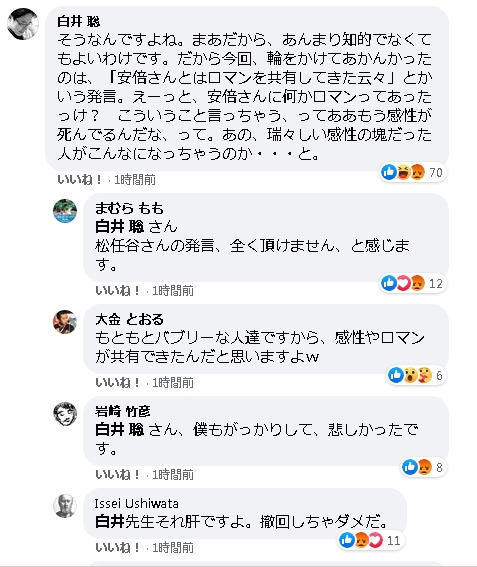Open the 11 reactions summary on Issei Ushiwata's comment
This screenshot has height=567, width=477.
point(371,541)
